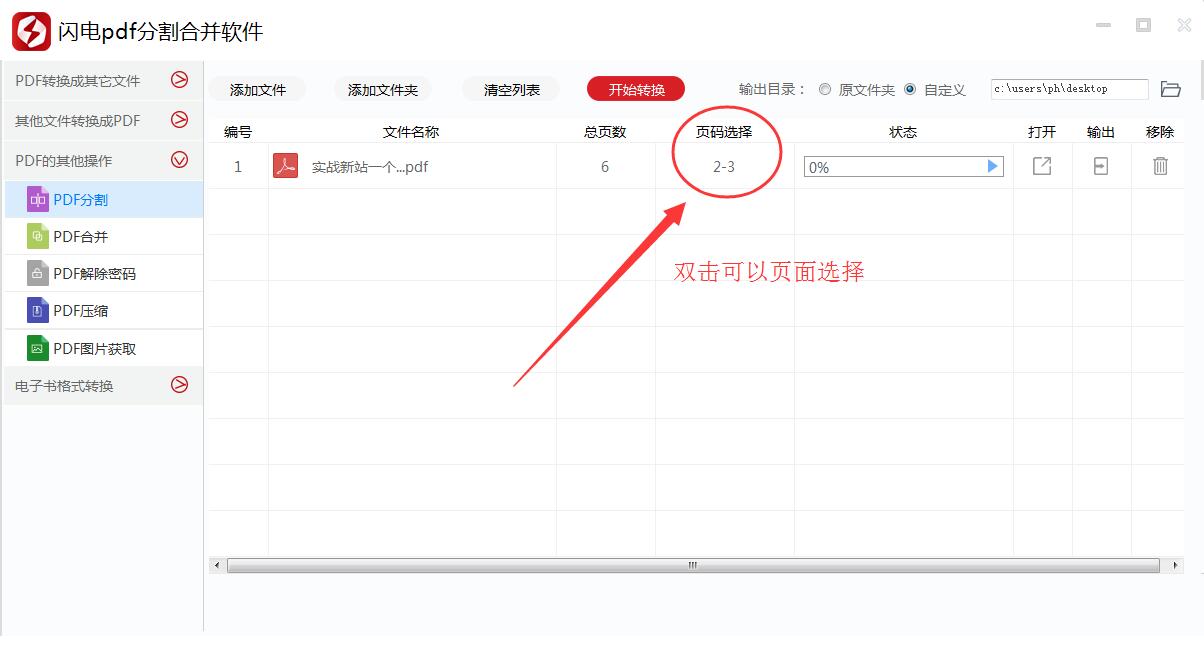Click the 0% progress bar
The image size is (1204, 647).
click(903, 167)
